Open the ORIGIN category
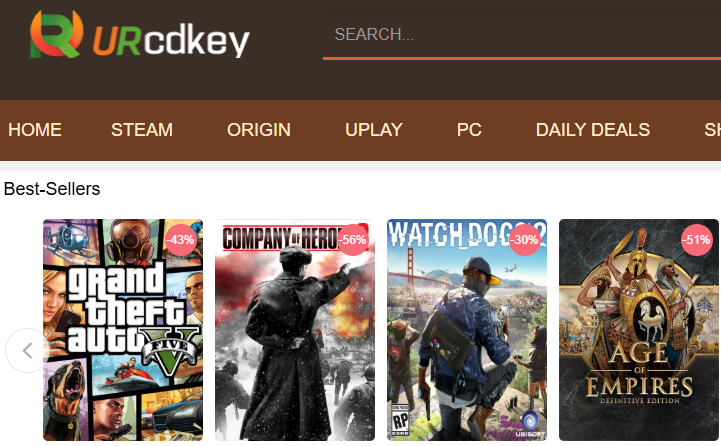The image size is (721, 446). point(259,130)
